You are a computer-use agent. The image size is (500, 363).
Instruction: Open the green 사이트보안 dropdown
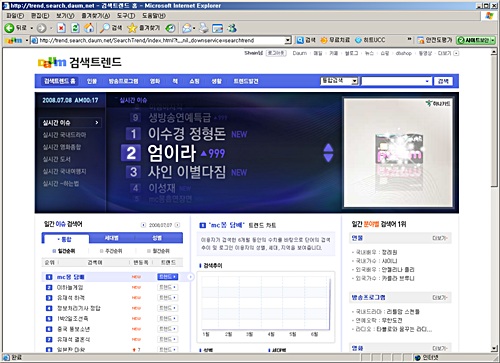492,40
